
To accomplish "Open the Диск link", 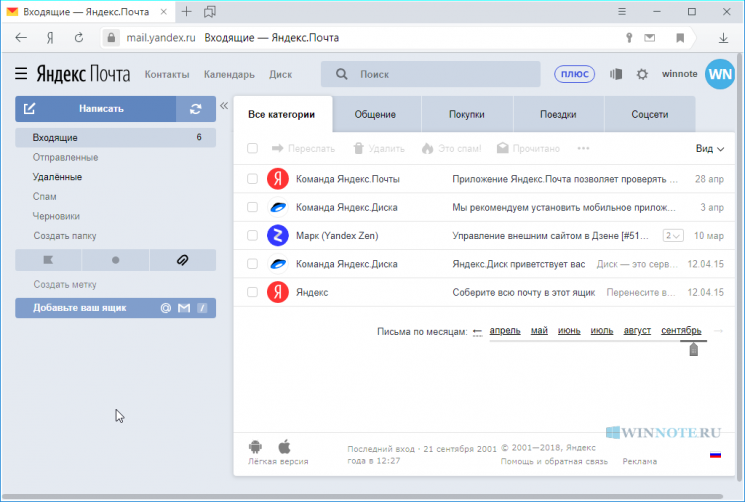I will click(x=280, y=75).
